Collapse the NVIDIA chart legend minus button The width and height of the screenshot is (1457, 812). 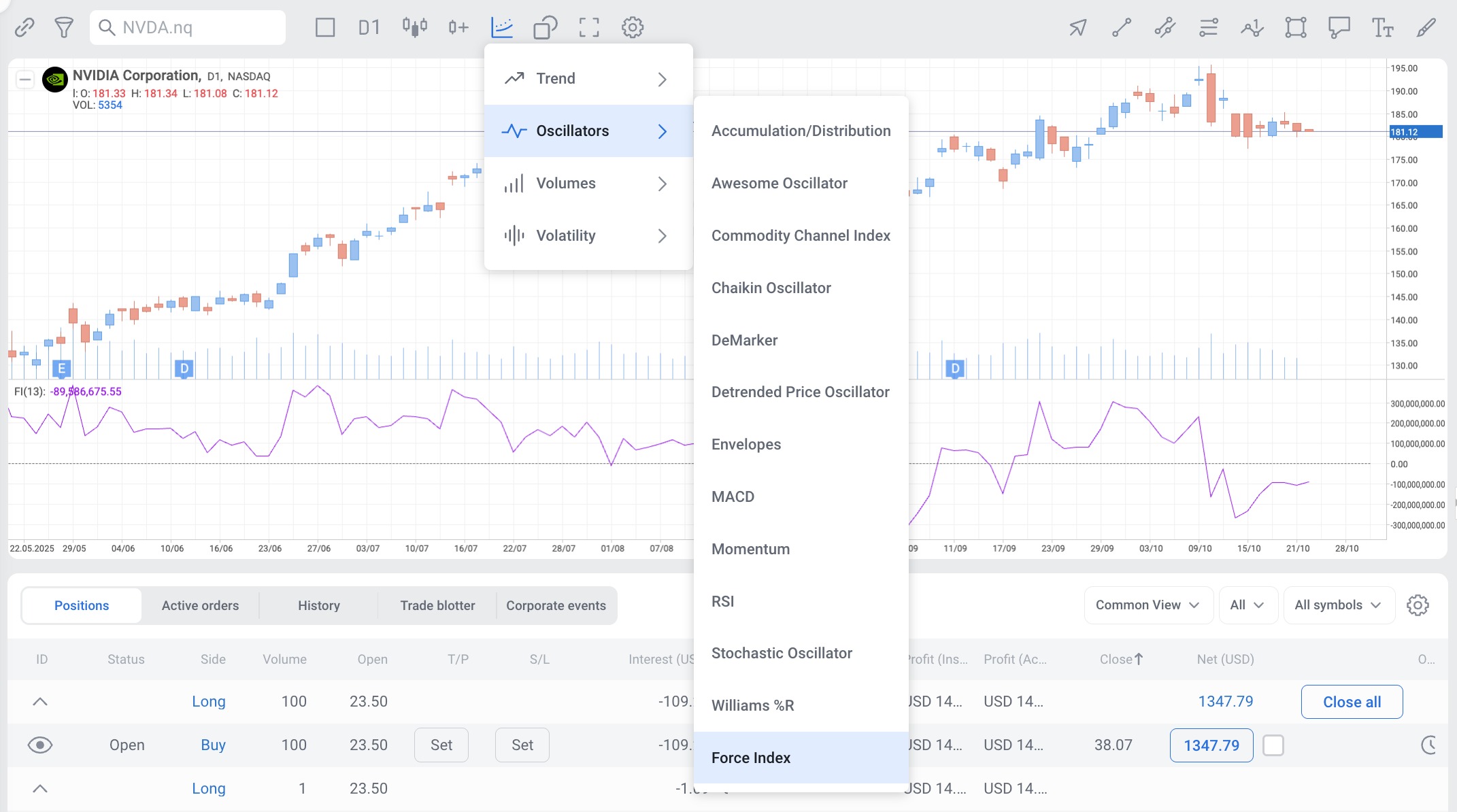(25, 80)
